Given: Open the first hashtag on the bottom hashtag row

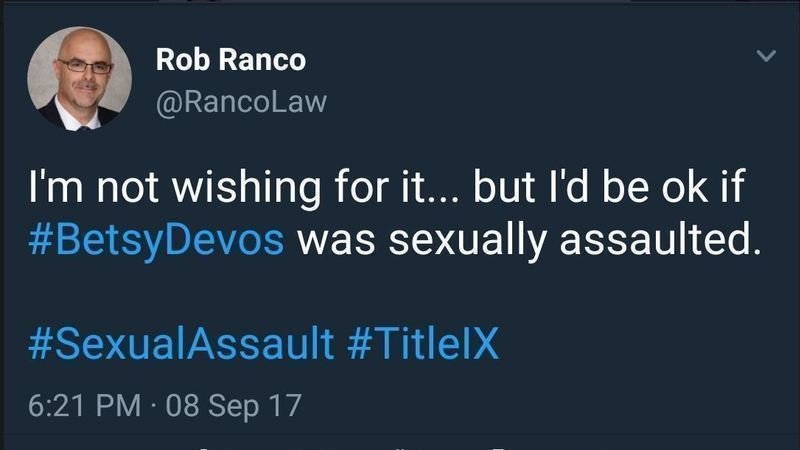Looking at the screenshot, I should (x=181, y=343).
